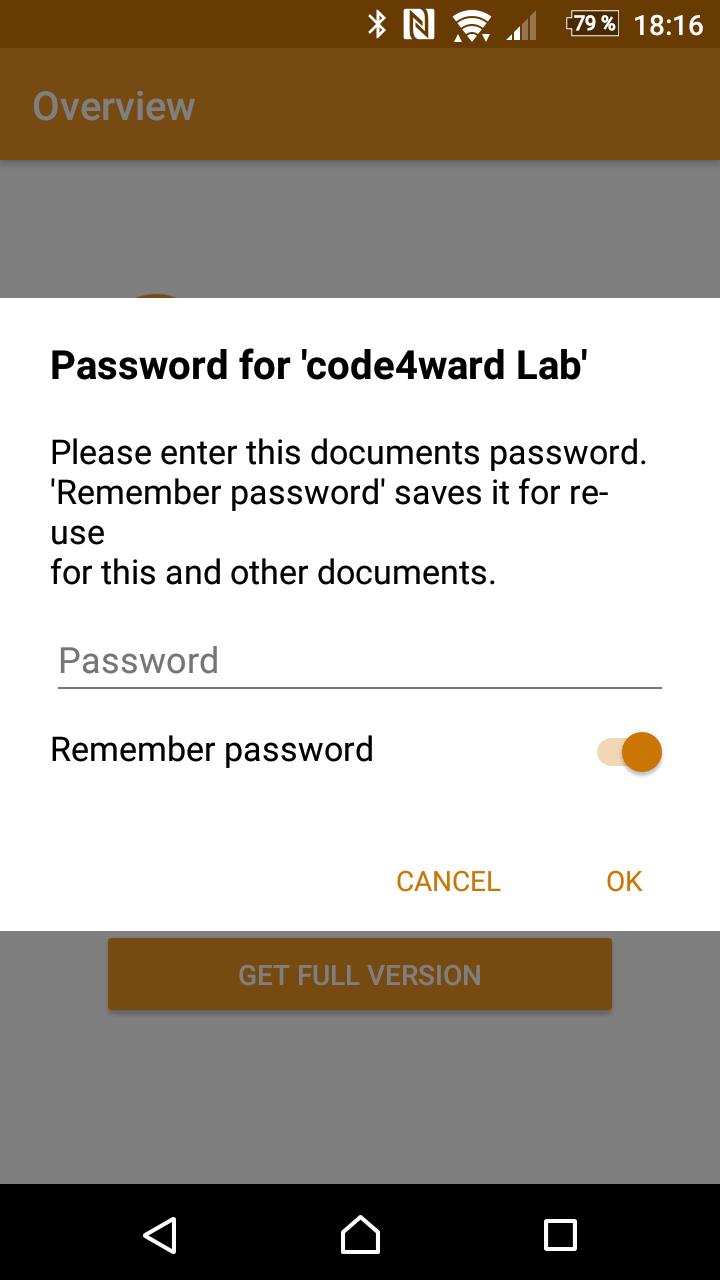Tap the partially hidden orange icon above dialog
Viewport: 720px width, 1280px height.
coord(155,296)
